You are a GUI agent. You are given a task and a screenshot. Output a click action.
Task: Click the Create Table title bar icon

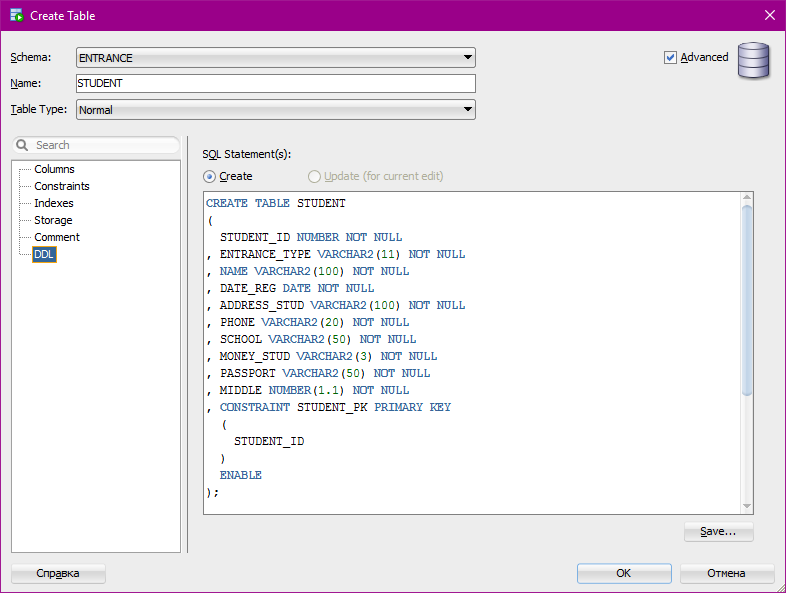coord(17,16)
